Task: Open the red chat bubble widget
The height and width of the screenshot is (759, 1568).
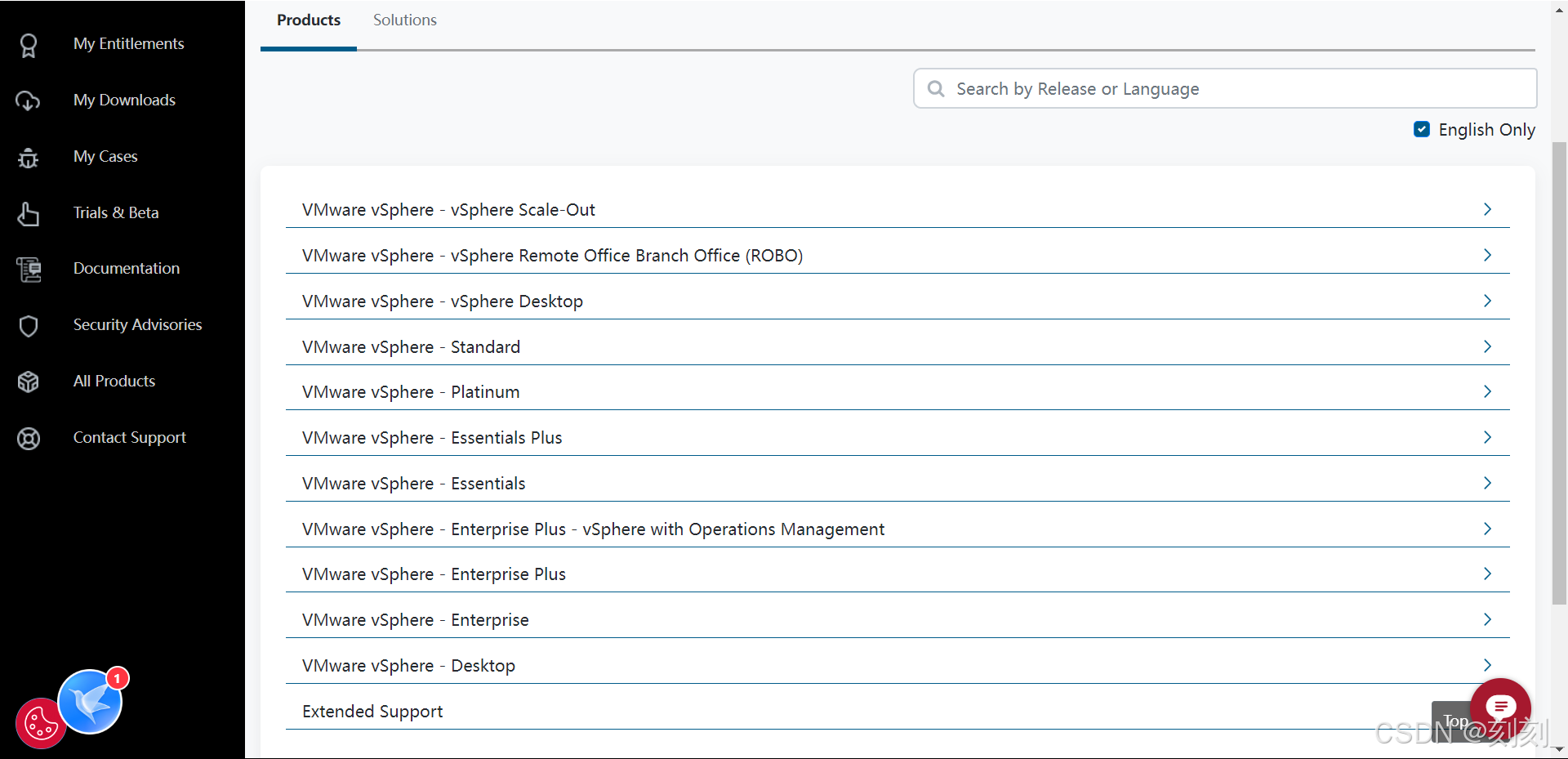Action: (x=1501, y=707)
